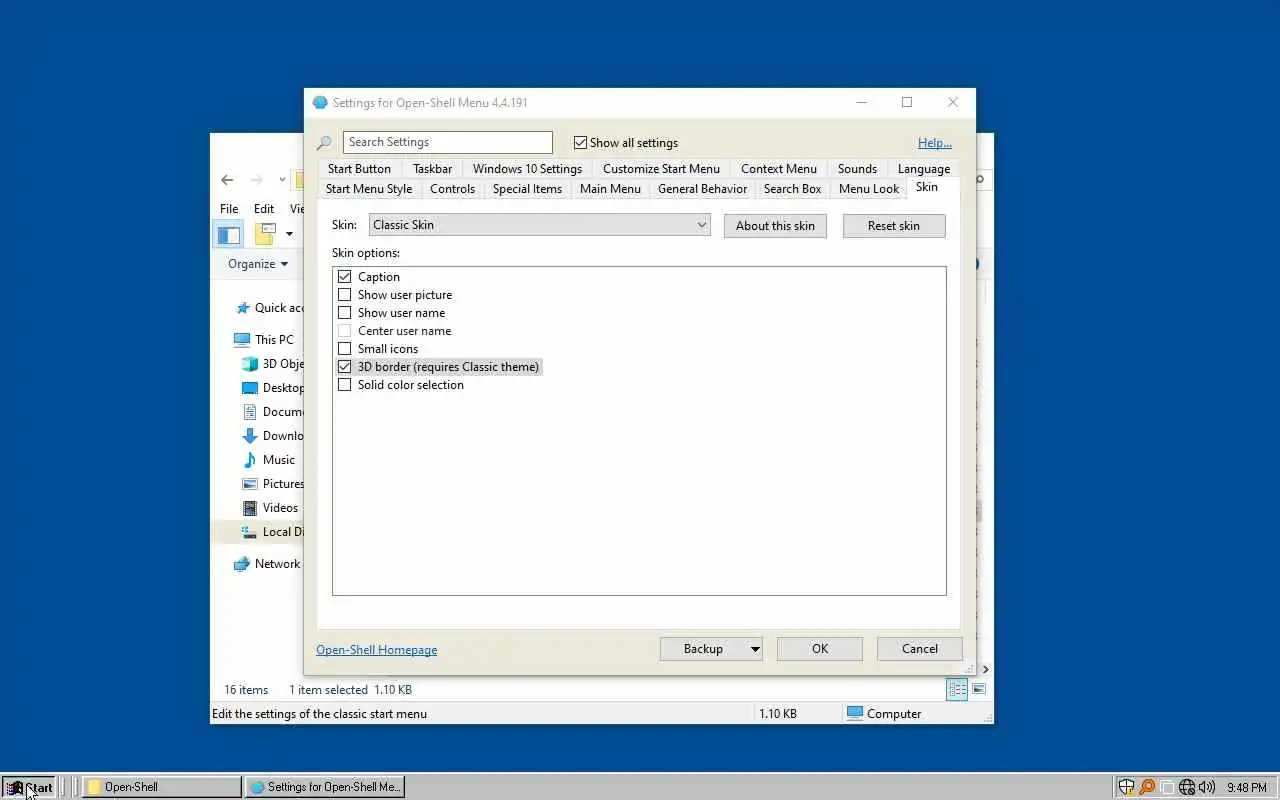Click the Windows Security shield tray icon

tap(1127, 787)
